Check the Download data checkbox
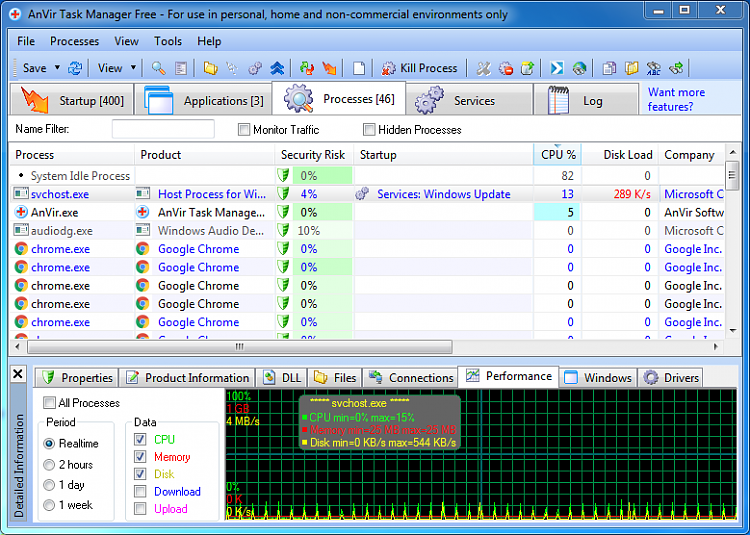The image size is (750, 535). tap(140, 491)
